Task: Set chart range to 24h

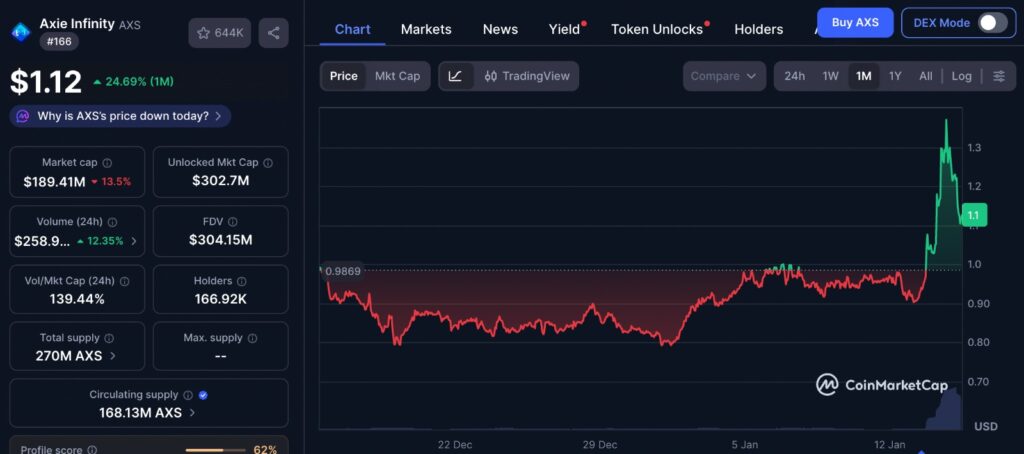Action: (794, 76)
